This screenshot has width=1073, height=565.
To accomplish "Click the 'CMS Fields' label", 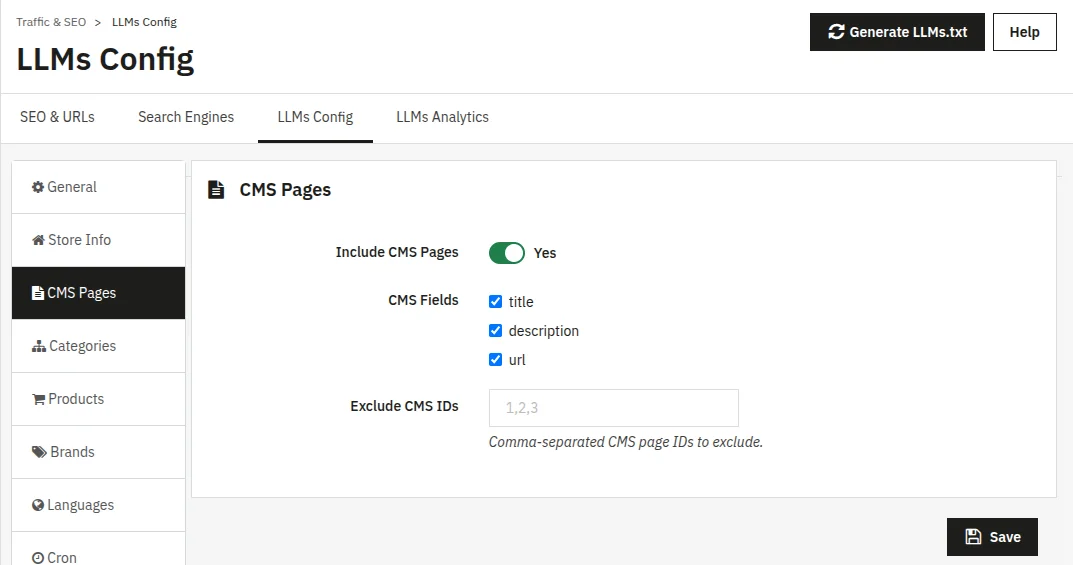I will click(423, 300).
